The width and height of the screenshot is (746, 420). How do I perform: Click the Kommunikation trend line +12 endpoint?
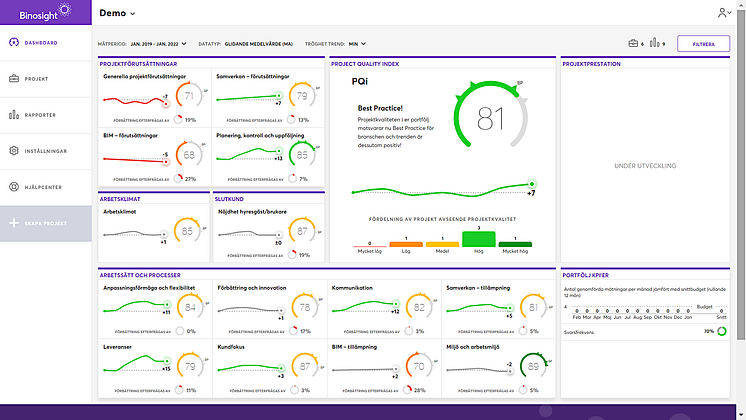[x=396, y=303]
